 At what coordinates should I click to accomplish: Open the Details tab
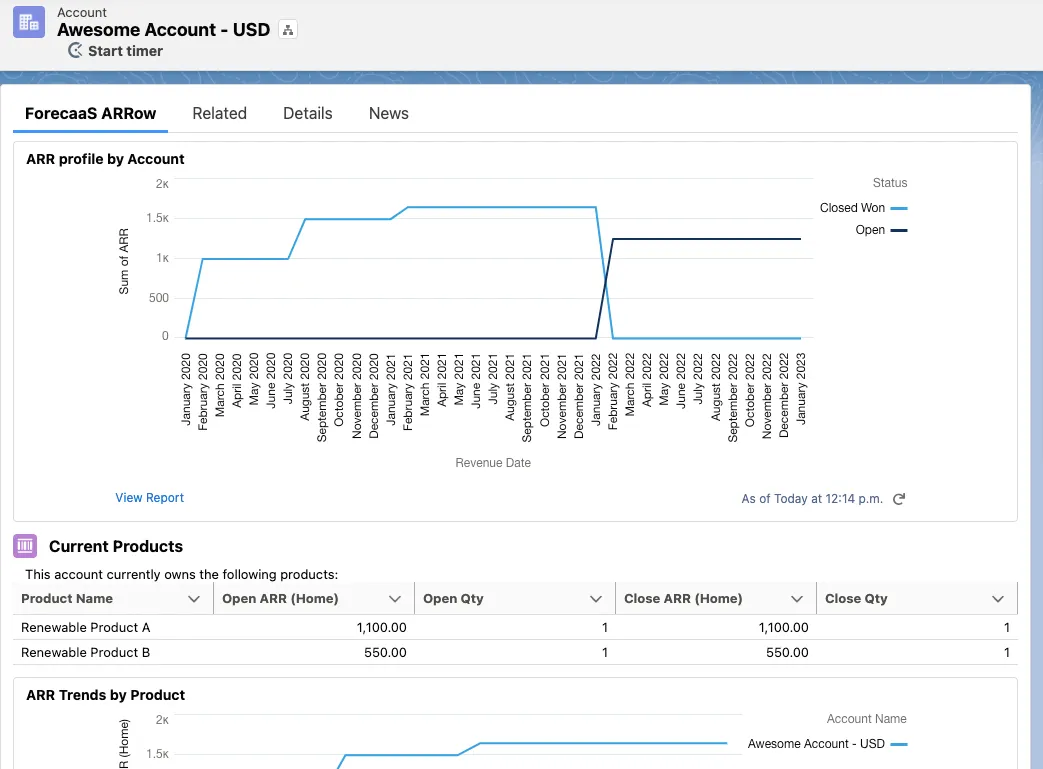point(307,113)
